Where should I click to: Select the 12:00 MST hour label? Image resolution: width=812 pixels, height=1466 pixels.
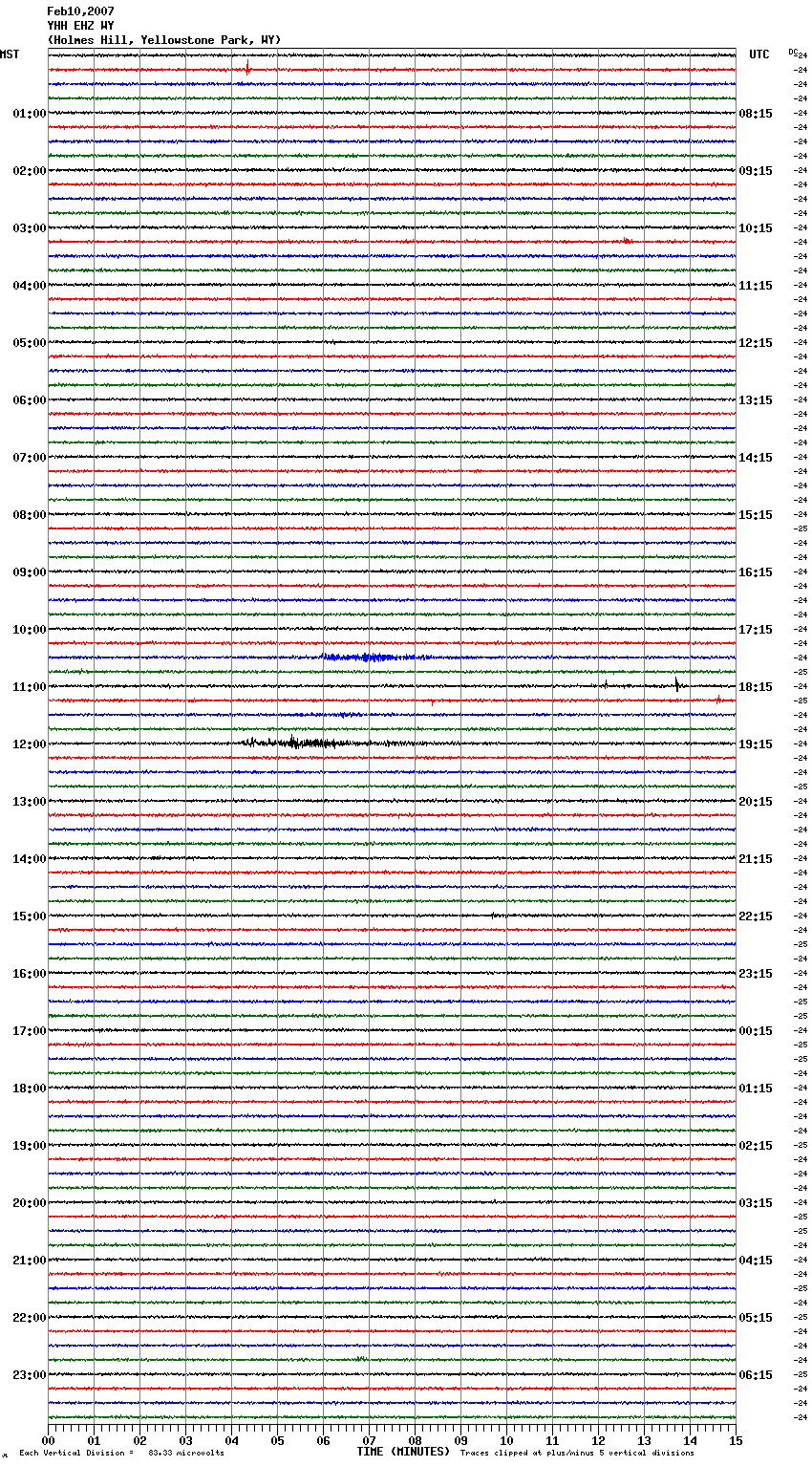coord(29,744)
